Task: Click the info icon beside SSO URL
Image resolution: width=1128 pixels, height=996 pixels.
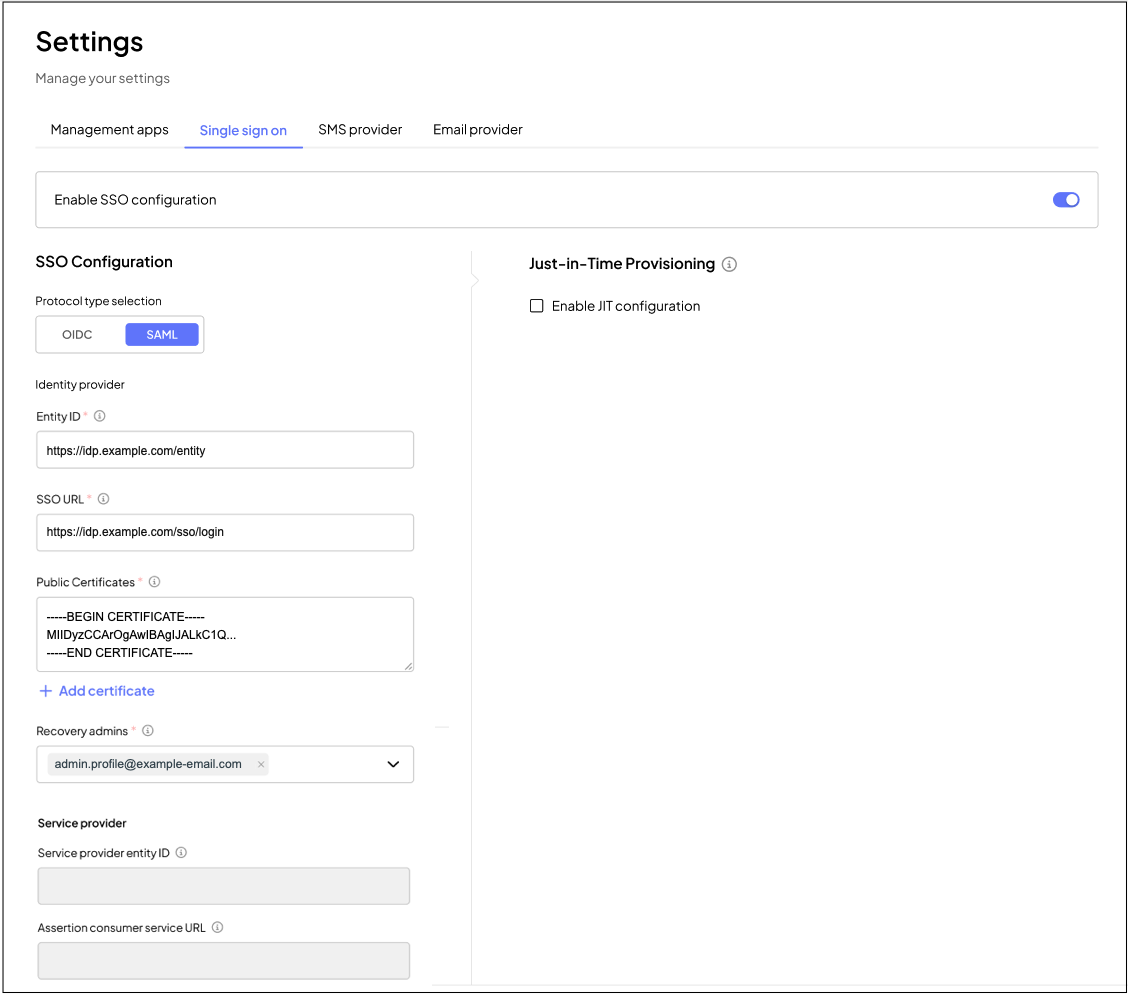Action: 103,499
